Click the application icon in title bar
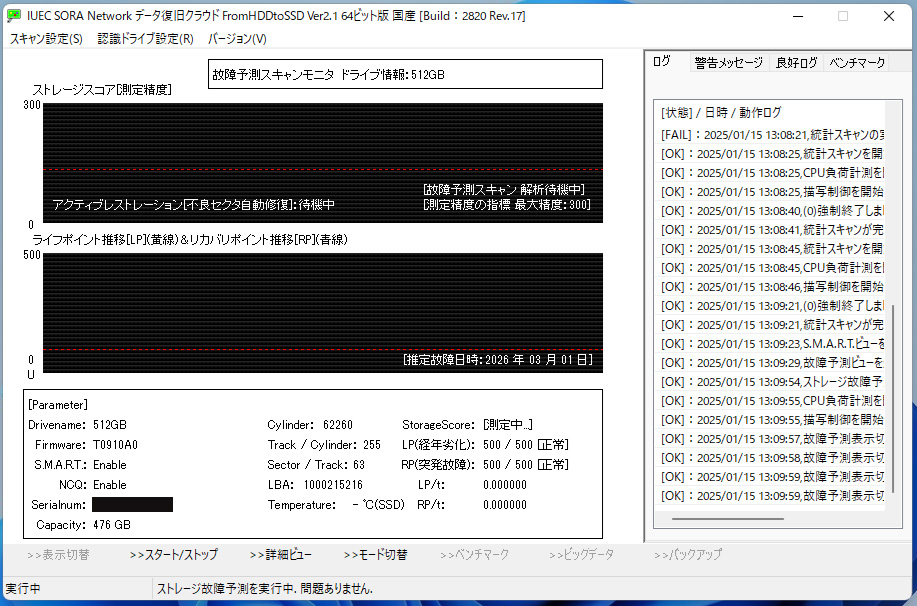Image resolution: width=917 pixels, height=606 pixels. tap(13, 16)
